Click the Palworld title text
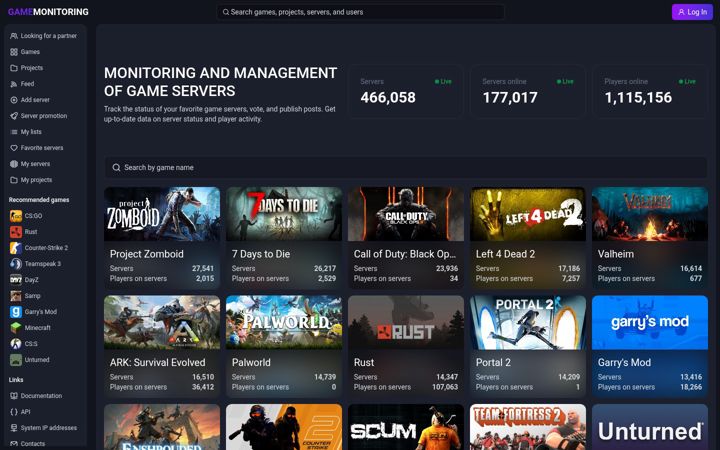 click(x=251, y=362)
